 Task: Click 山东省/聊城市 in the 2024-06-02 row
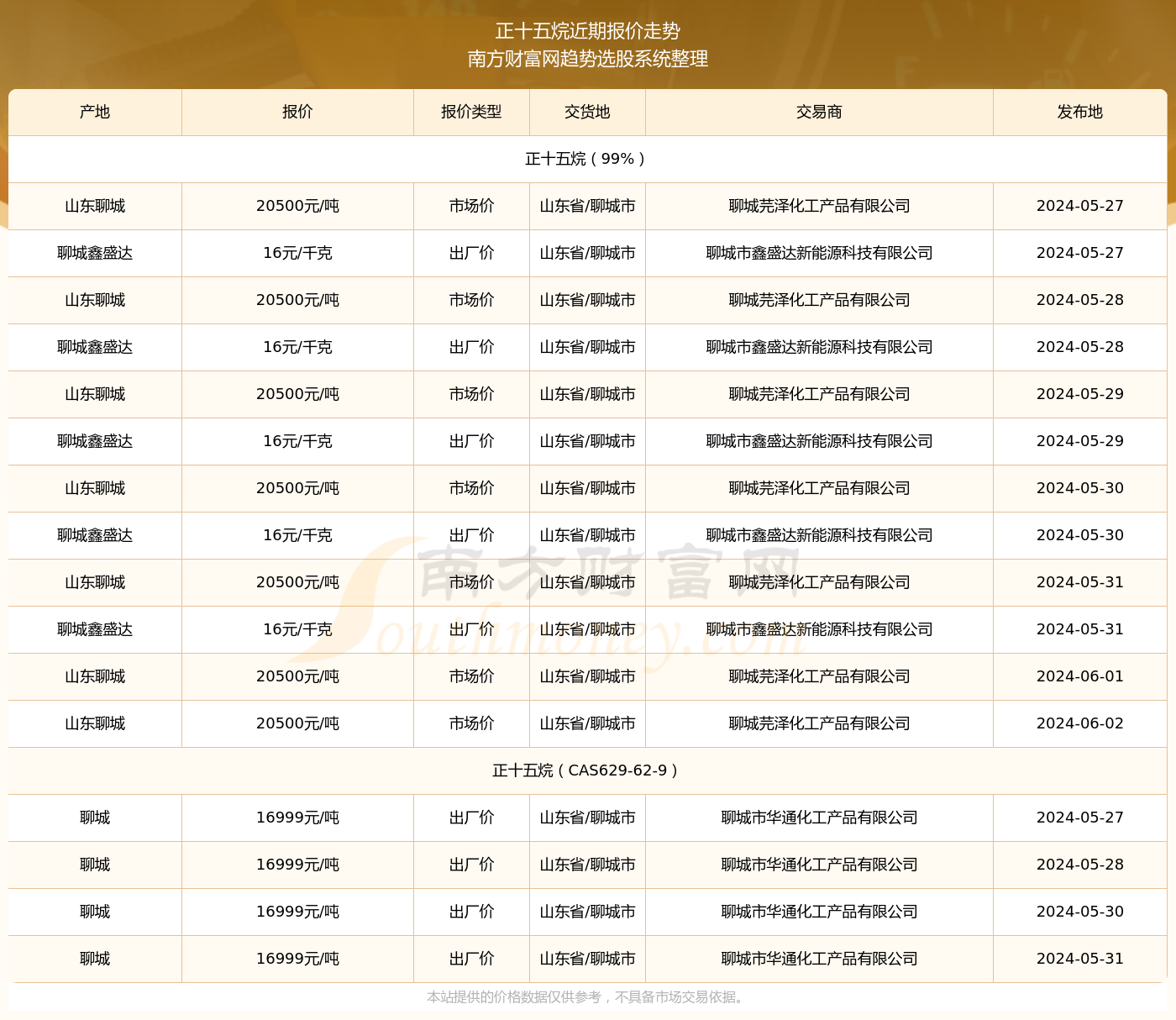(587, 723)
